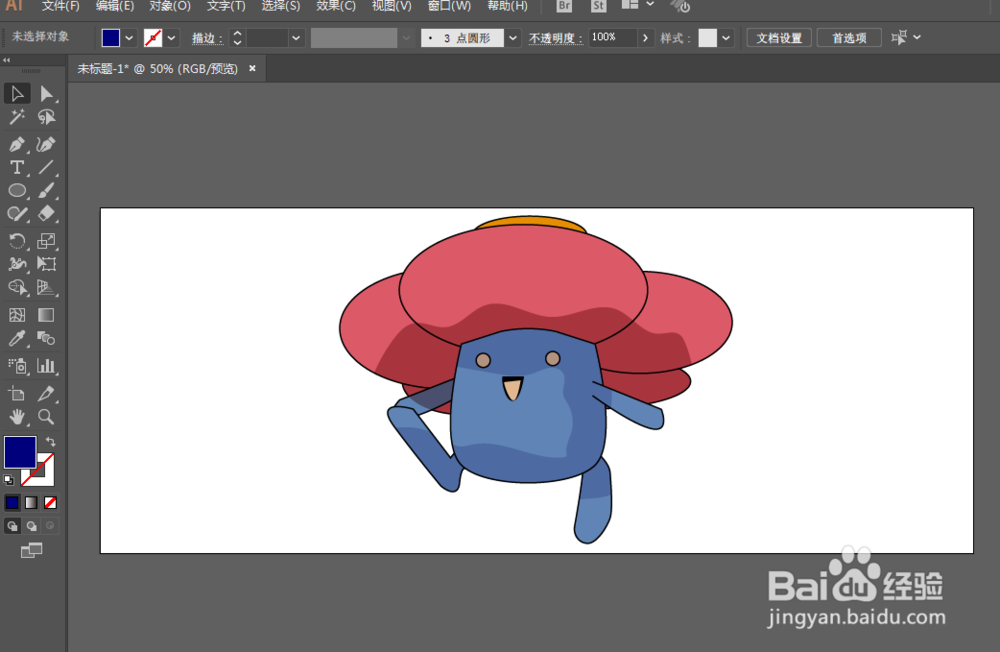1000x652 pixels.
Task: Switch to Draw Normal mode
Action: 12,526
